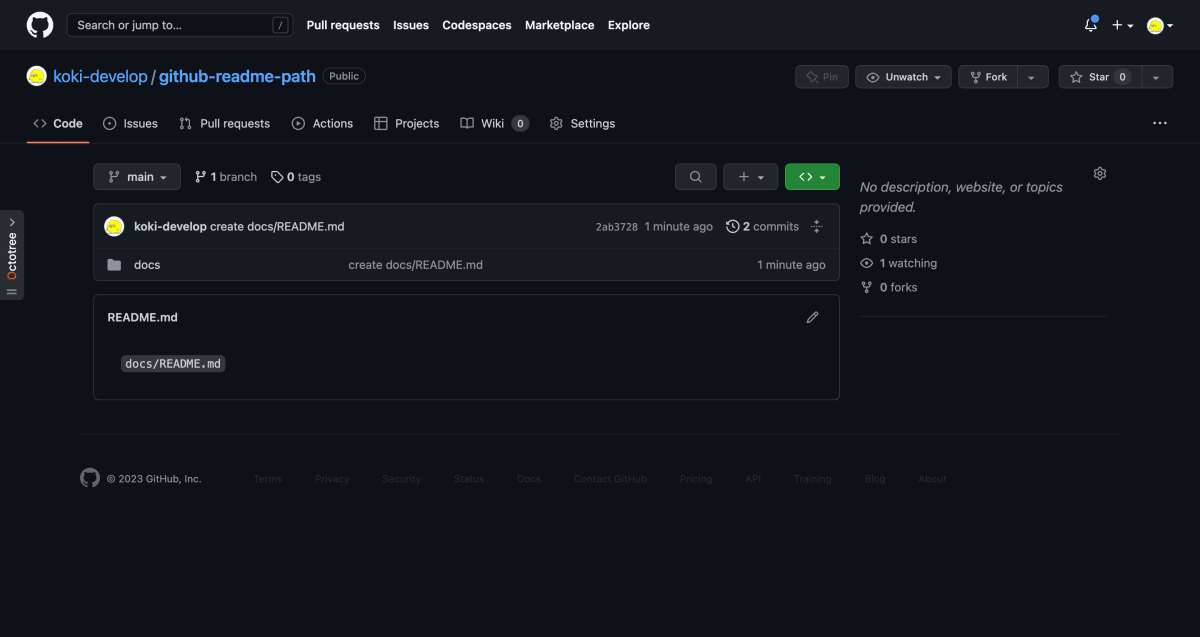Open the main branch selector
1200x637 pixels.
click(137, 177)
